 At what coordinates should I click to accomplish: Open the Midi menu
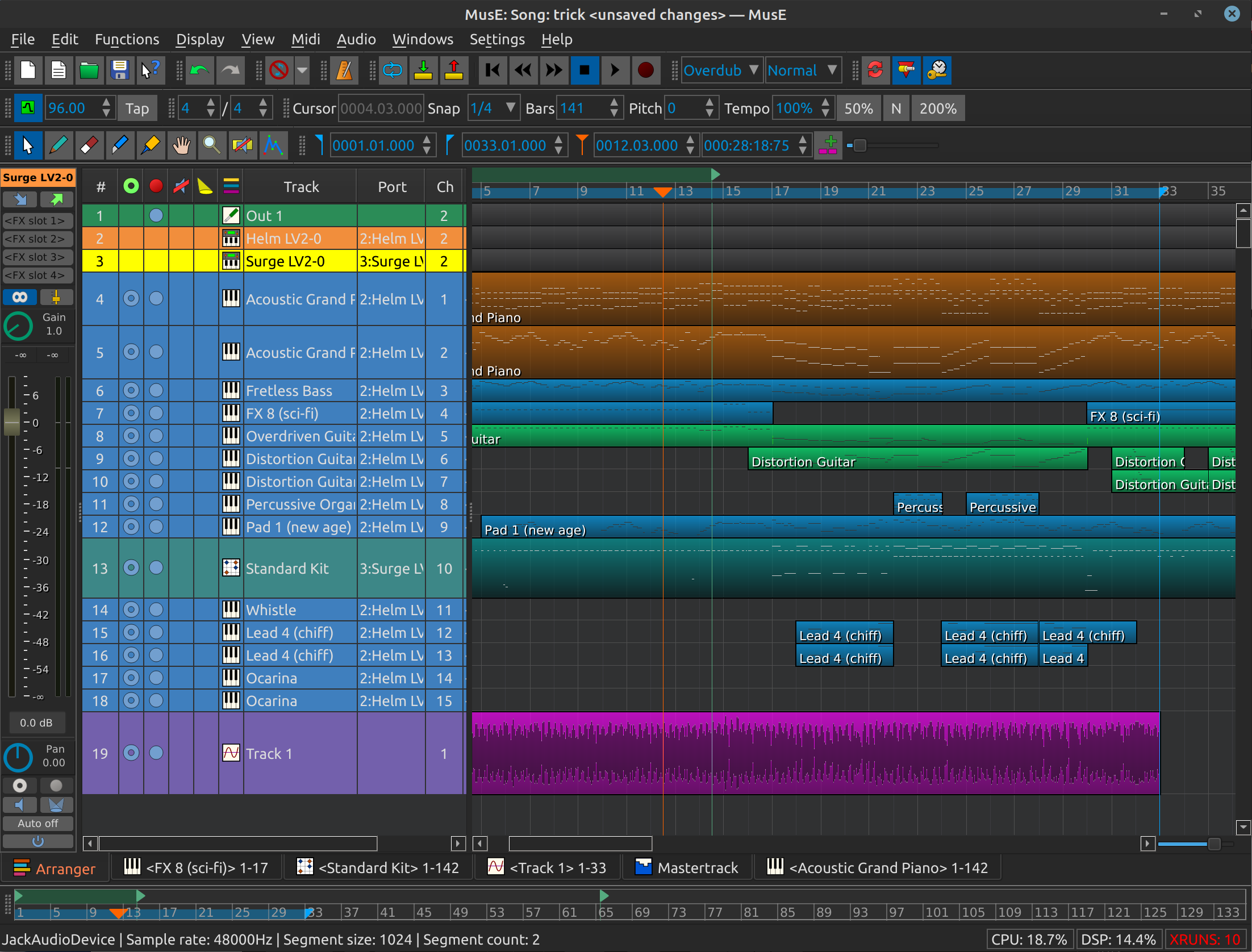coord(306,39)
